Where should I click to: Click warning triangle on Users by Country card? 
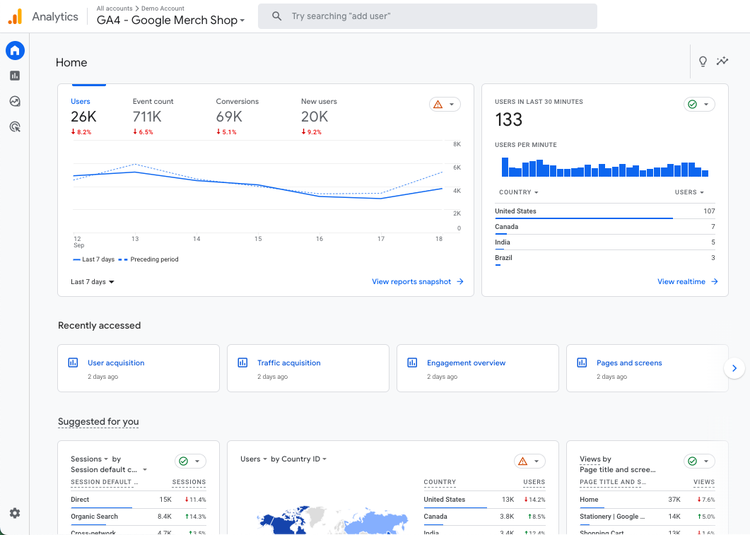(523, 461)
